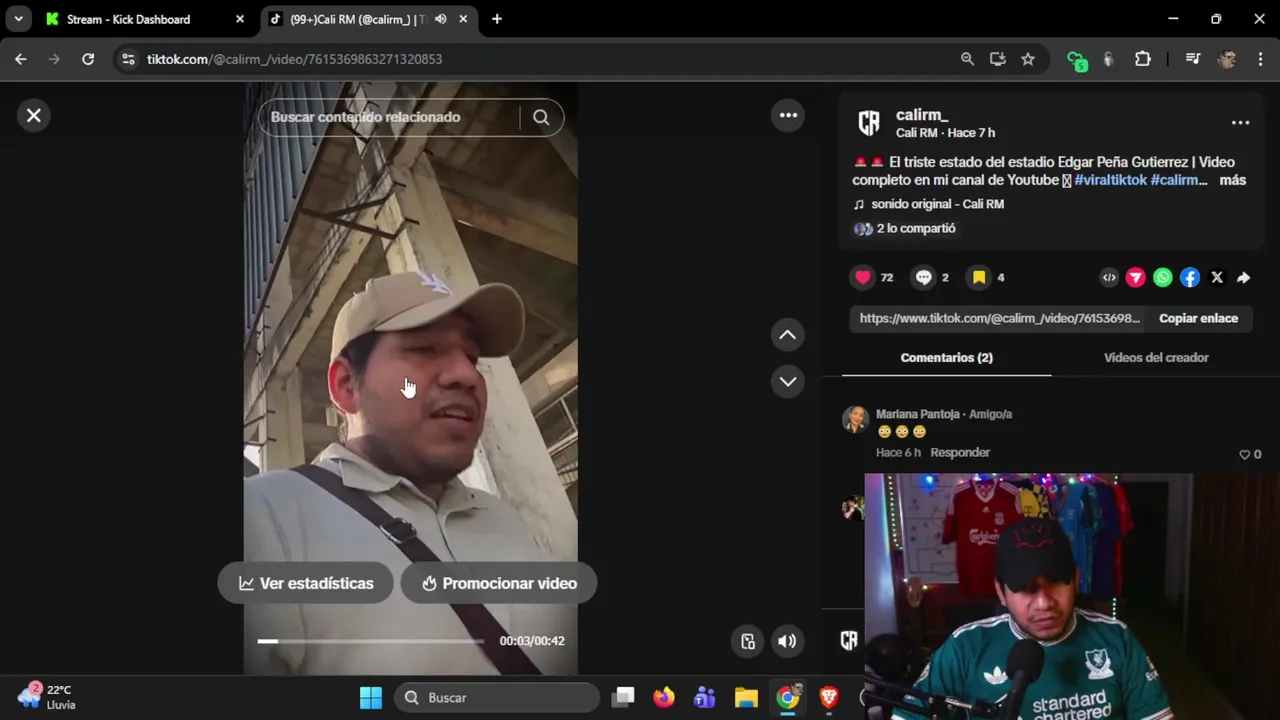1280x720 pixels.
Task: Go to previous video with up chevron
Action: pyautogui.click(x=788, y=335)
